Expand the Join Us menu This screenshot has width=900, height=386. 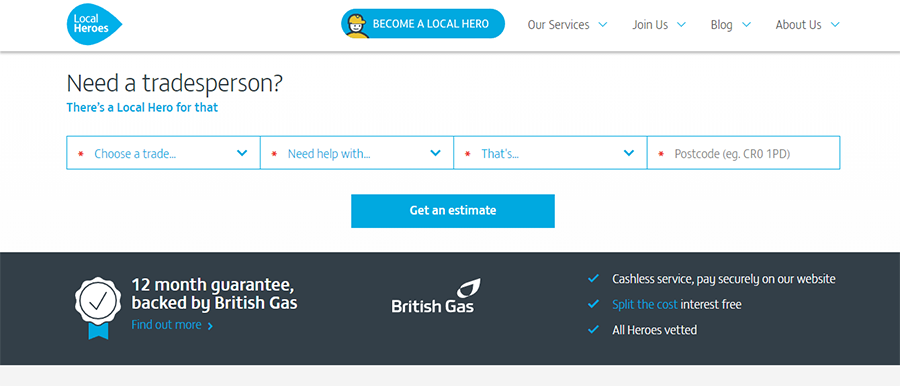pyautogui.click(x=659, y=25)
